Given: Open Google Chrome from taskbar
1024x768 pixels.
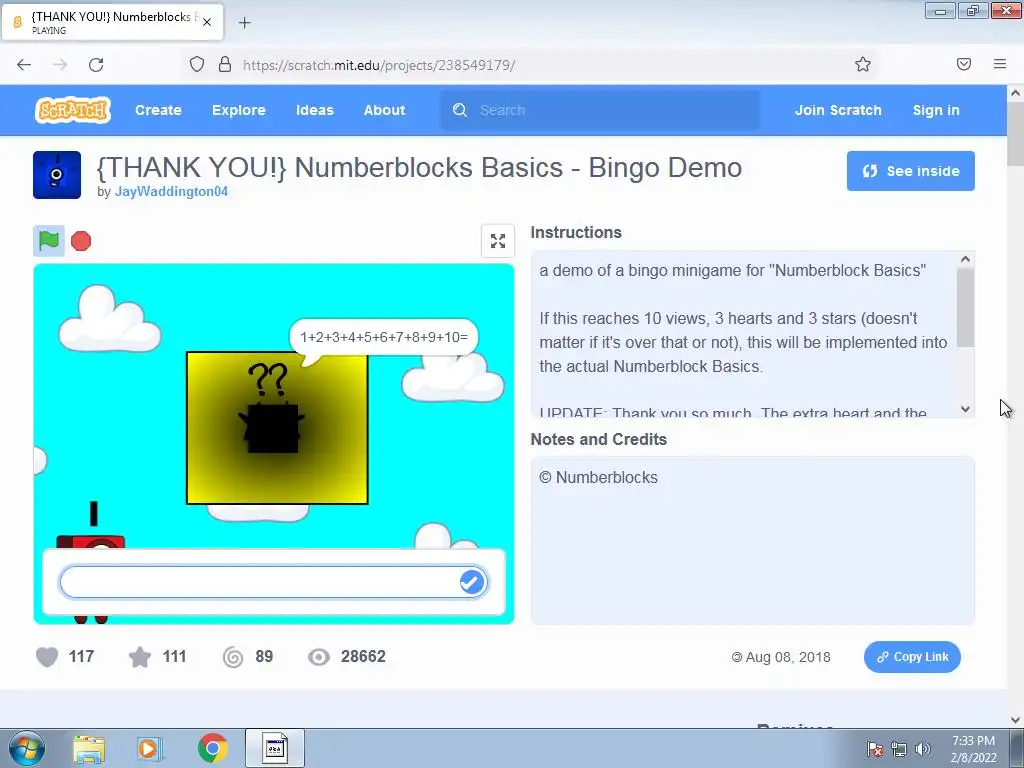Looking at the screenshot, I should (212, 748).
